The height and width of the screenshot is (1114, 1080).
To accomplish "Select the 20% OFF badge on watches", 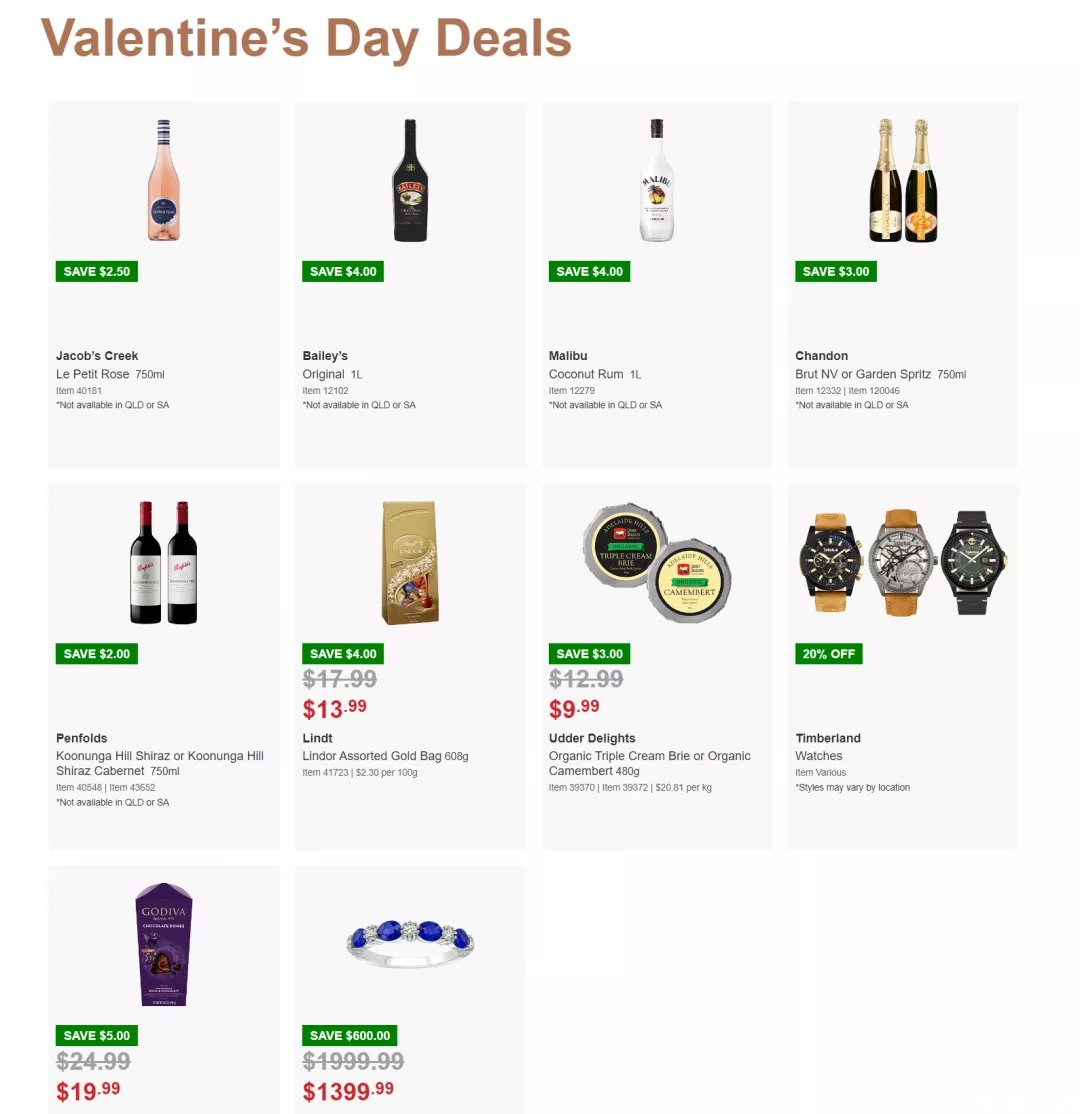I will pos(828,654).
